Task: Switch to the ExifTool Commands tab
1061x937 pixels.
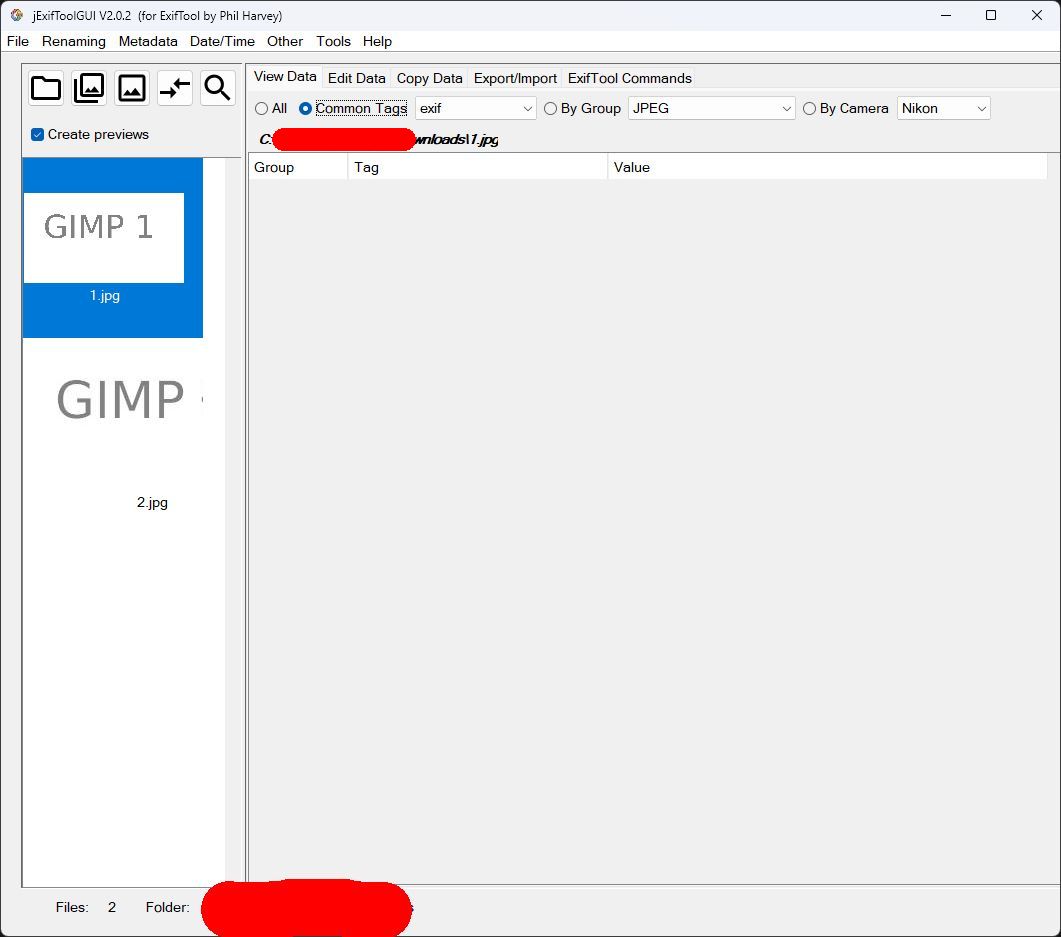Action: point(629,78)
